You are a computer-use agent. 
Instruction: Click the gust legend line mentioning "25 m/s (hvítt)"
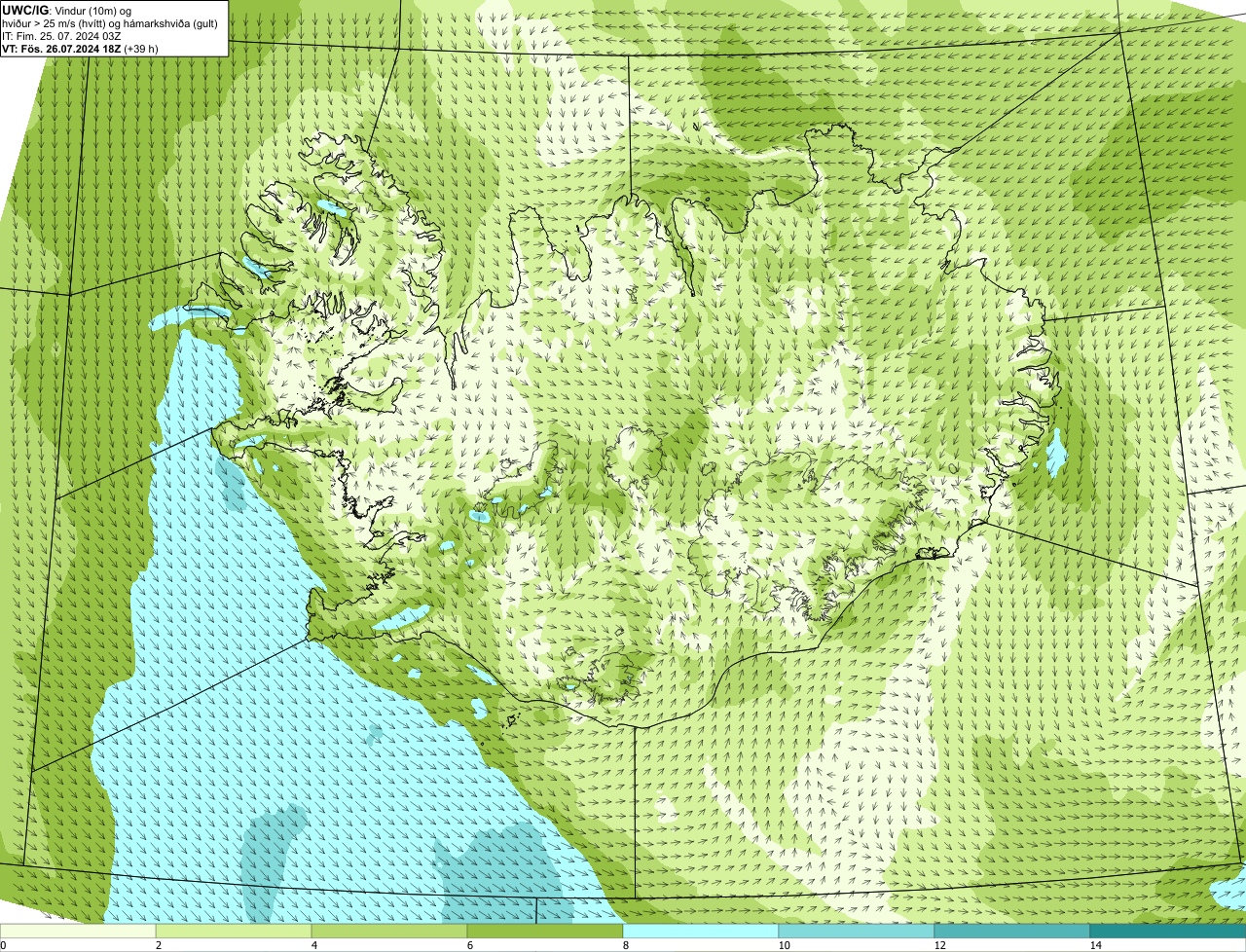(x=110, y=23)
